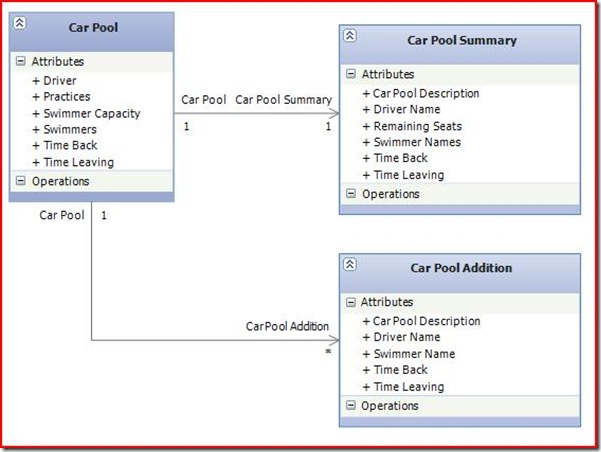Select Remaining Seats attribute in Car Pool Summary
The height and width of the screenshot is (452, 601).
coord(417,126)
